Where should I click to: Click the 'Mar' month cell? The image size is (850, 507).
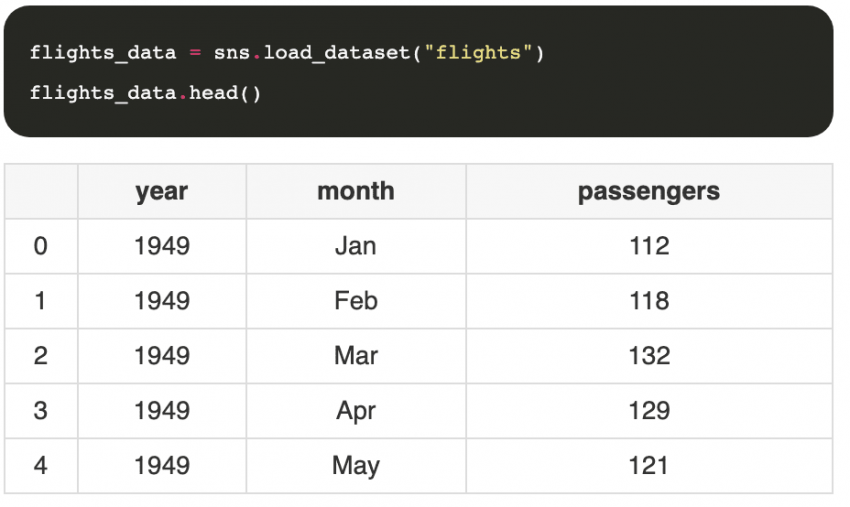(356, 356)
